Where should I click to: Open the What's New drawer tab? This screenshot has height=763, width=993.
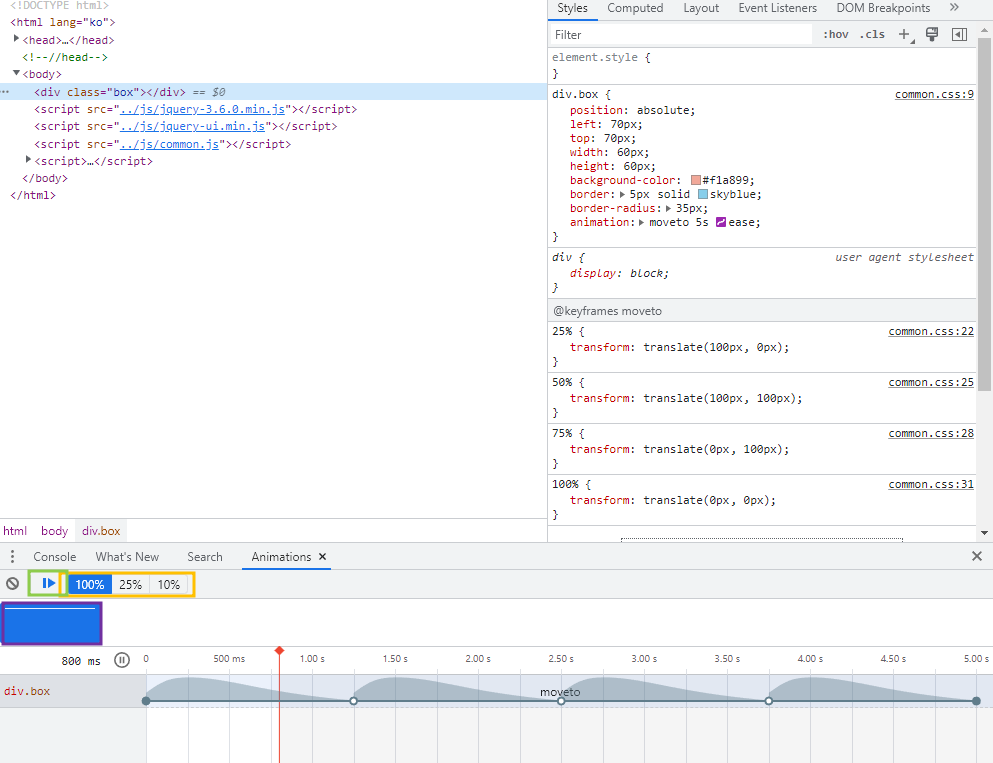point(127,557)
